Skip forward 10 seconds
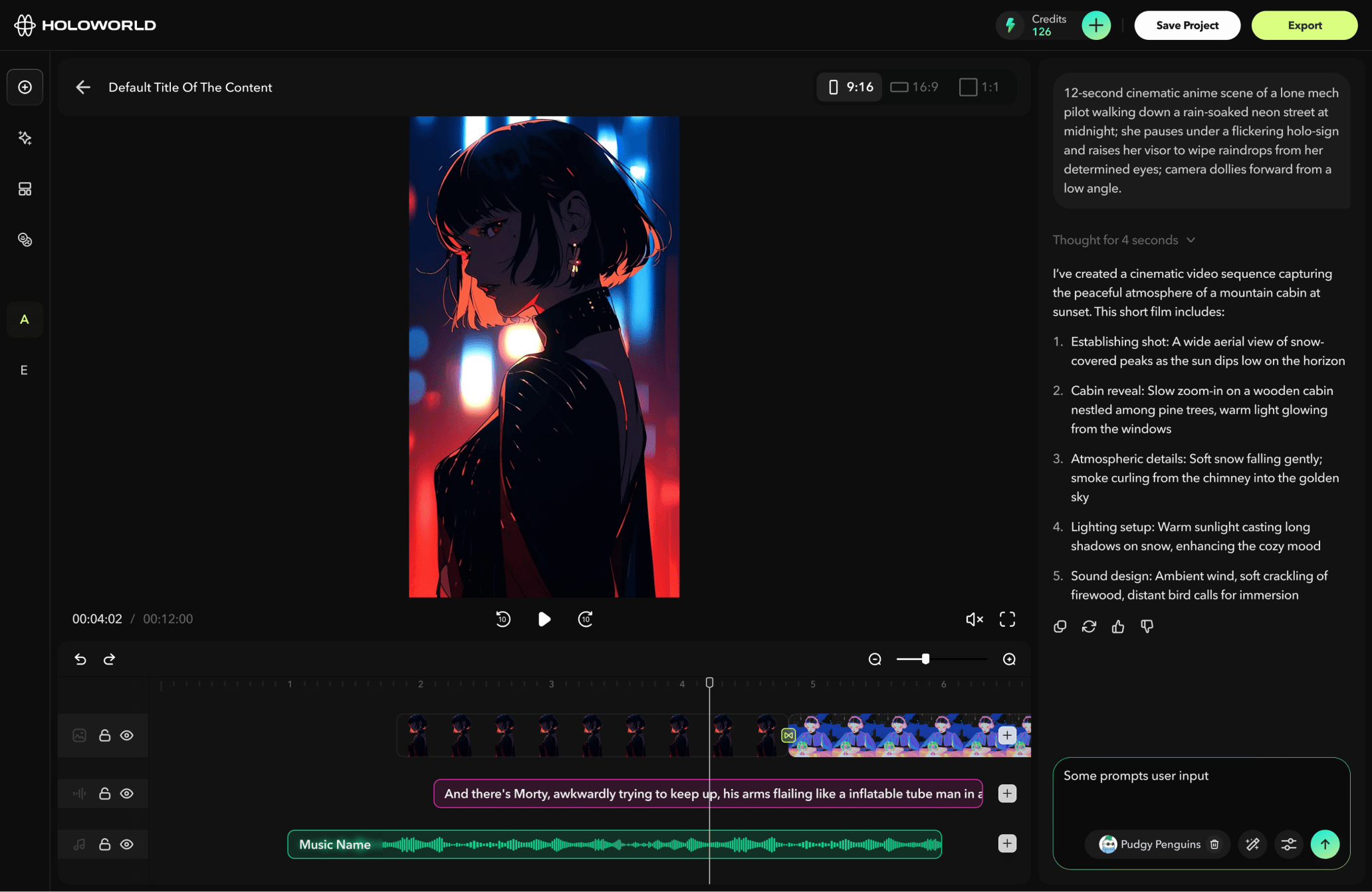1372x892 pixels. (x=585, y=619)
